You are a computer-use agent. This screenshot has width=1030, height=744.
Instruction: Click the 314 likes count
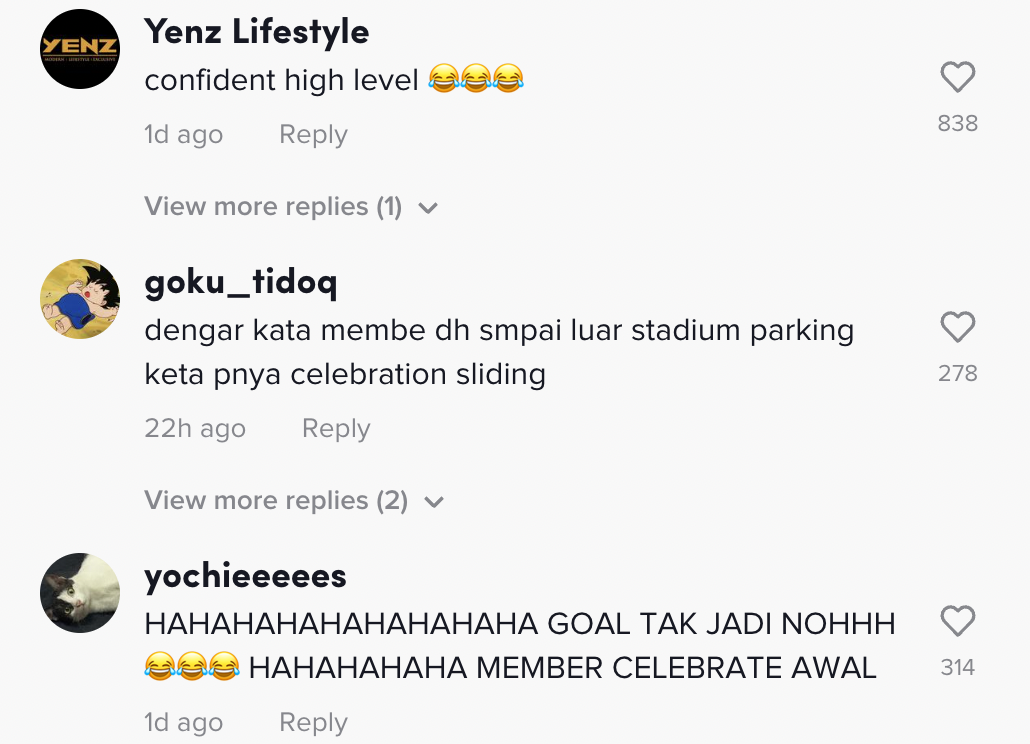tap(958, 668)
